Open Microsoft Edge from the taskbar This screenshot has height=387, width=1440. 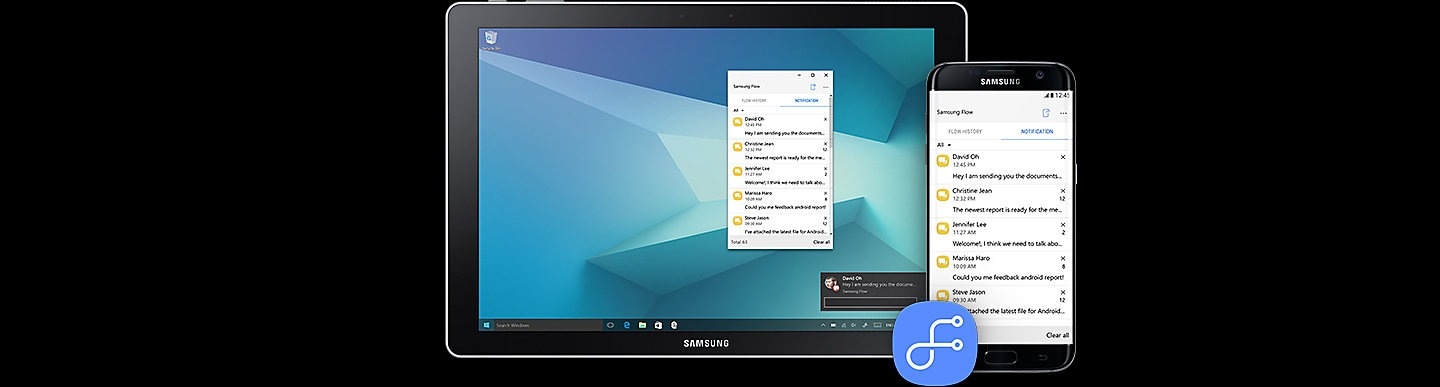627,325
